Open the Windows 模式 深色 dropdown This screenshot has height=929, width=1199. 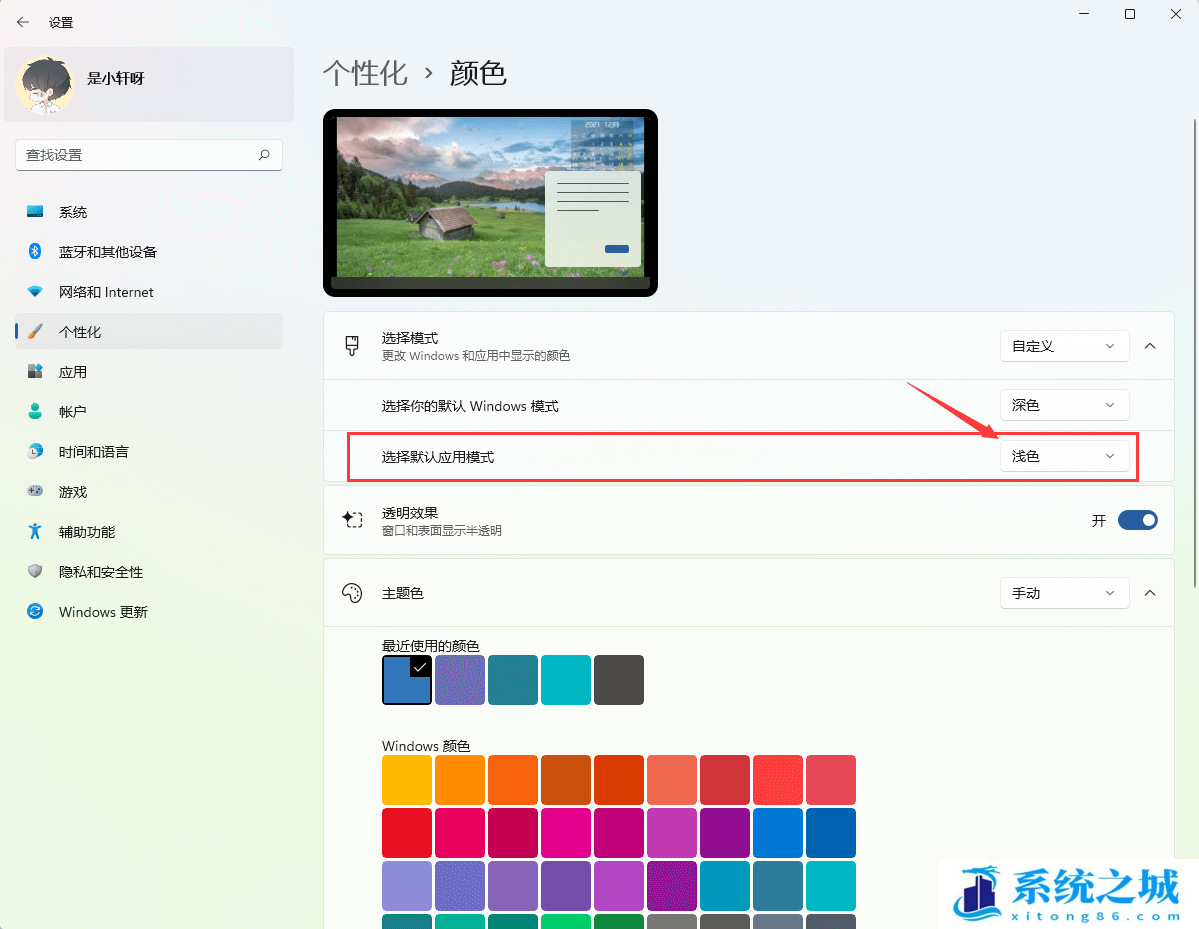click(1064, 404)
